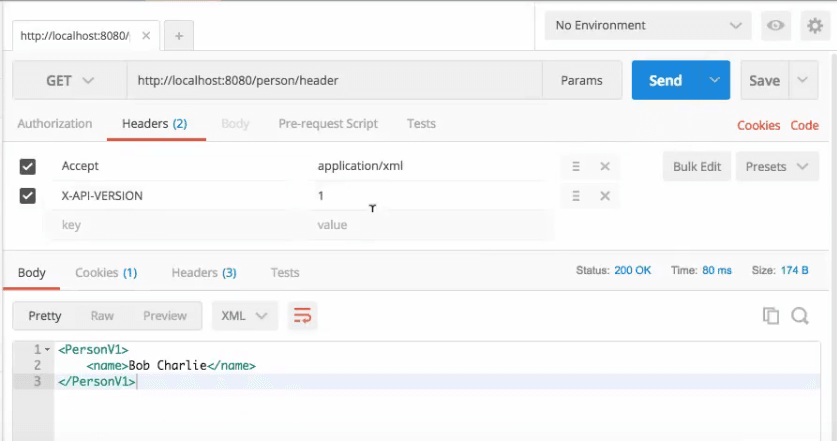Screen dimensions: 837x441
Task: Open a new request tab with plus
Action: pyautogui.click(x=179, y=36)
